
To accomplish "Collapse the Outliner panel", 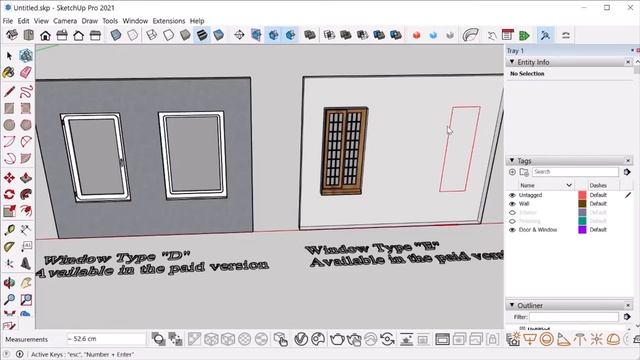I will tap(512, 305).
